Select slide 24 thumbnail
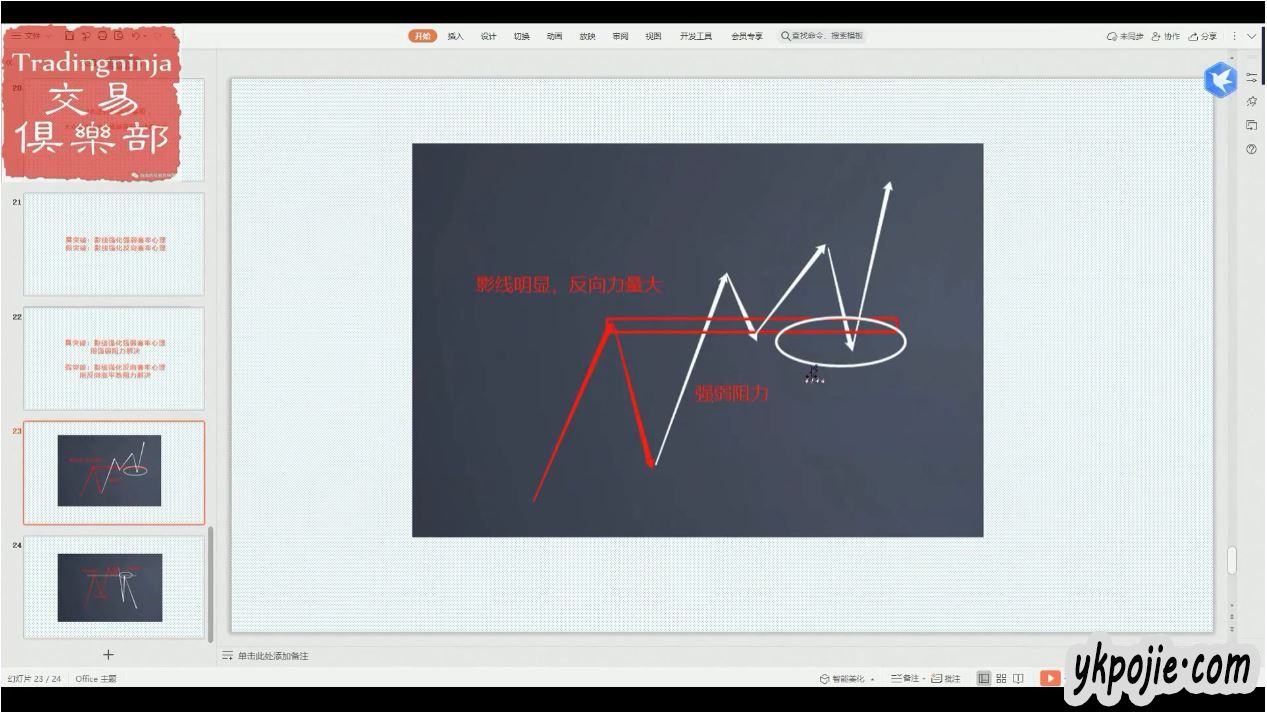This screenshot has width=1267, height=712. click(114, 587)
